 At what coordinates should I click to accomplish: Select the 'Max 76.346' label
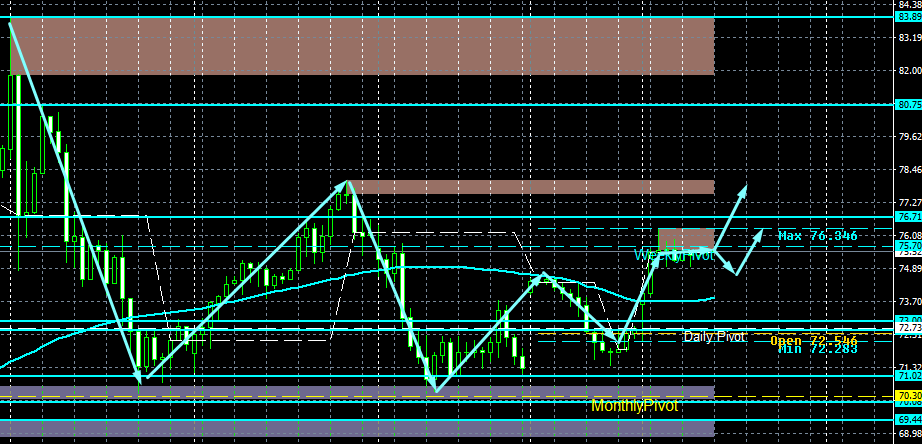[817, 236]
